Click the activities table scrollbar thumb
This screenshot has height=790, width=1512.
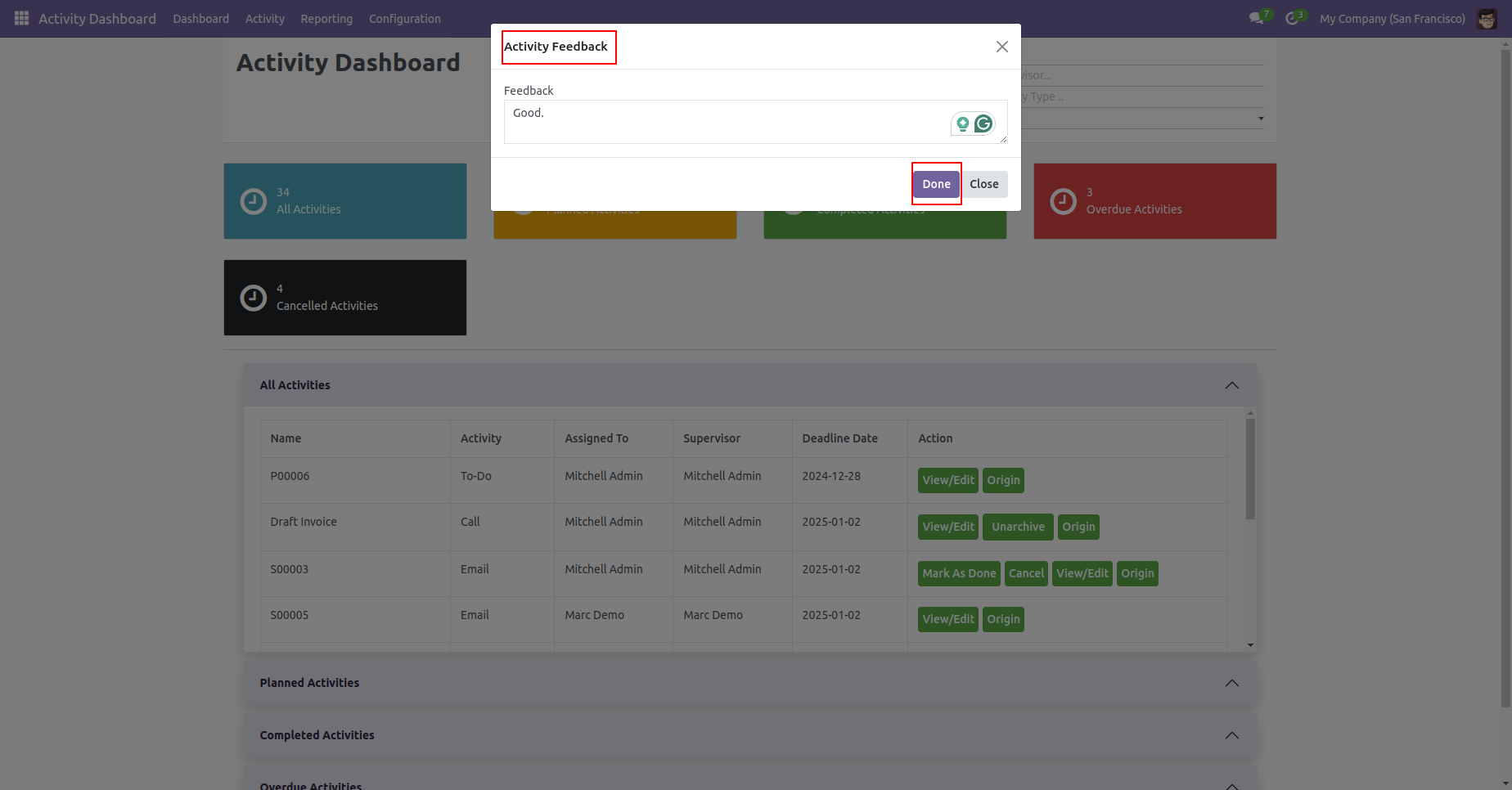[x=1250, y=469]
